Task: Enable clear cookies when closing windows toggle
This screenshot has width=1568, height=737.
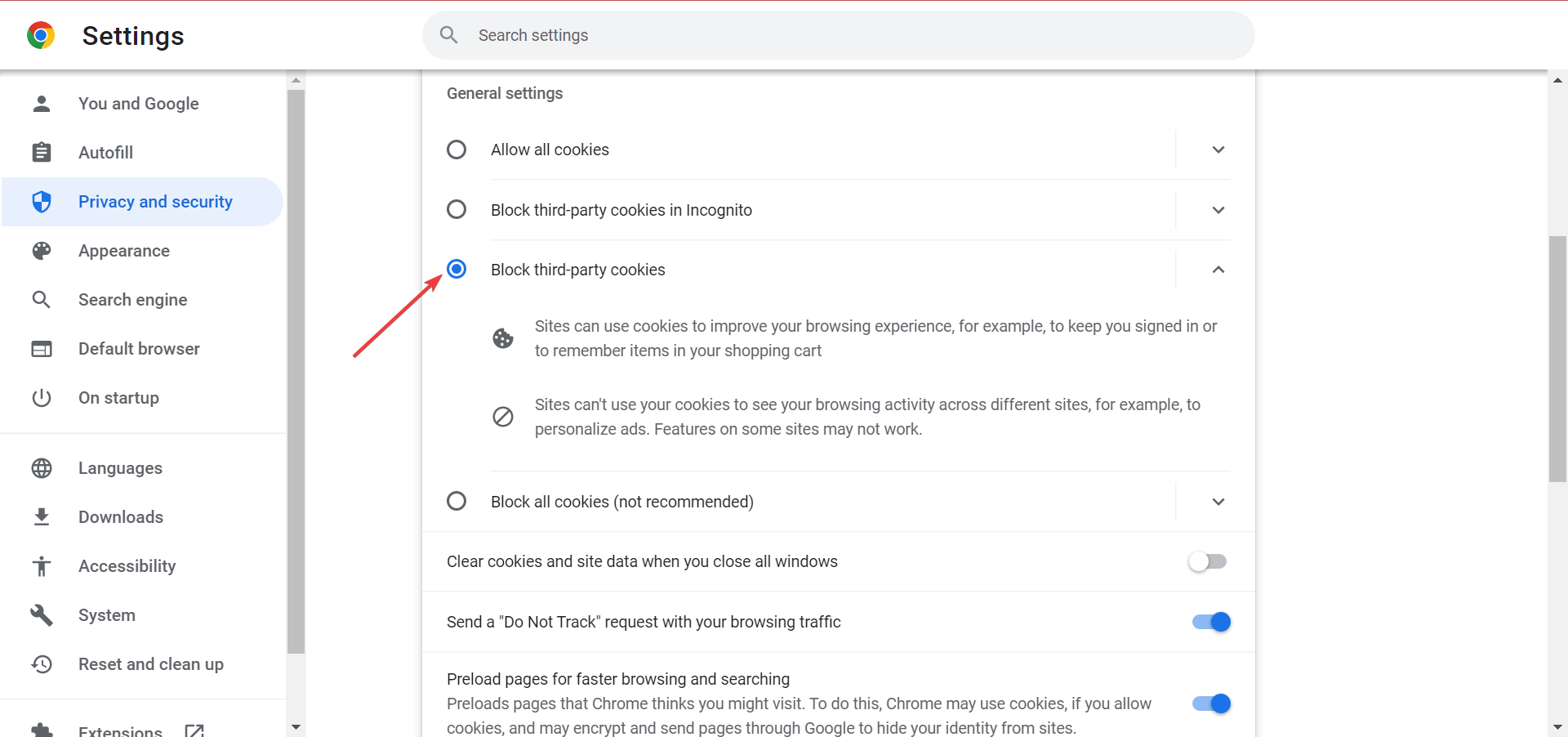Action: [x=1208, y=561]
